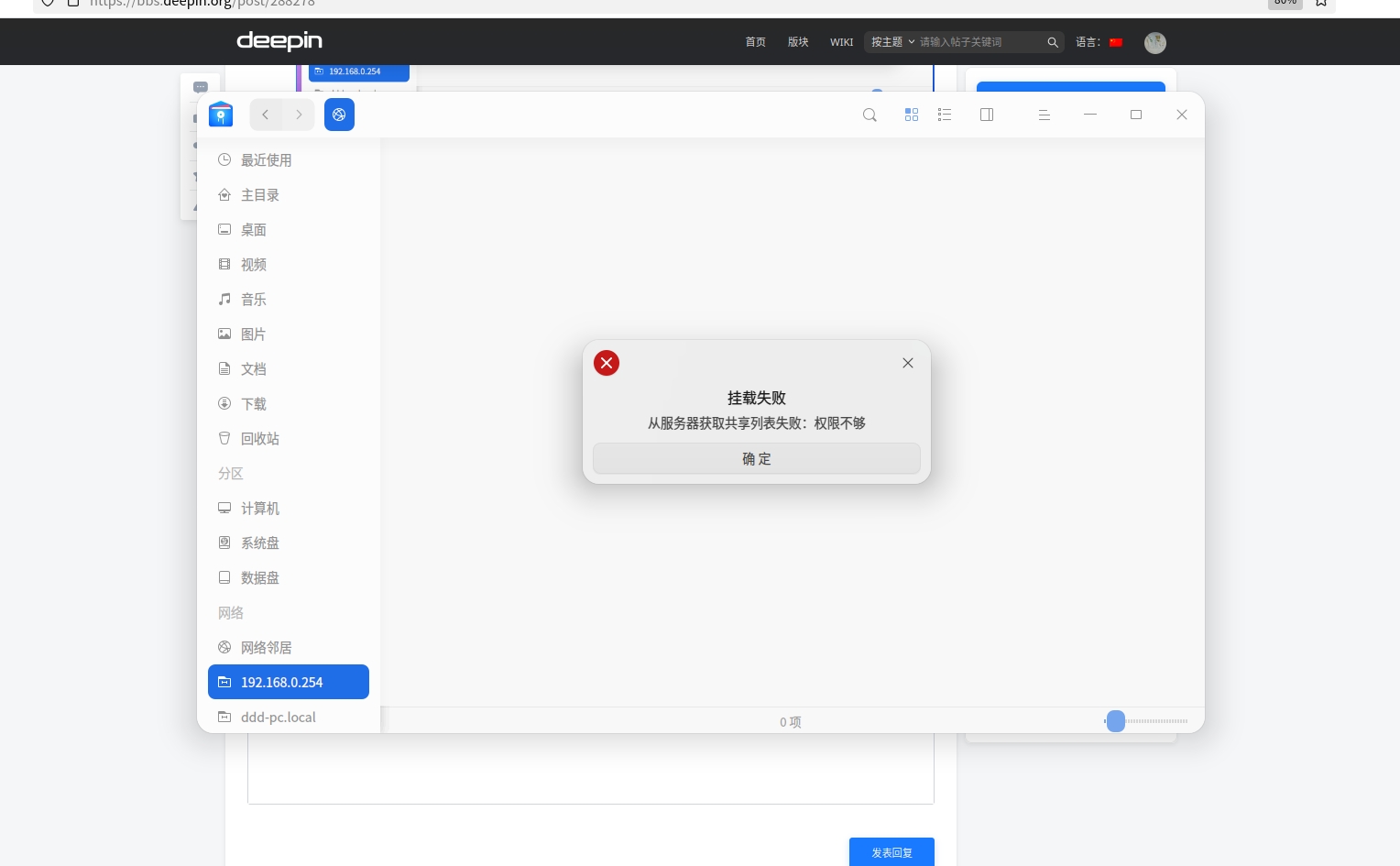
Task: Open 桌面 in the sidebar
Action: pyautogui.click(x=289, y=230)
